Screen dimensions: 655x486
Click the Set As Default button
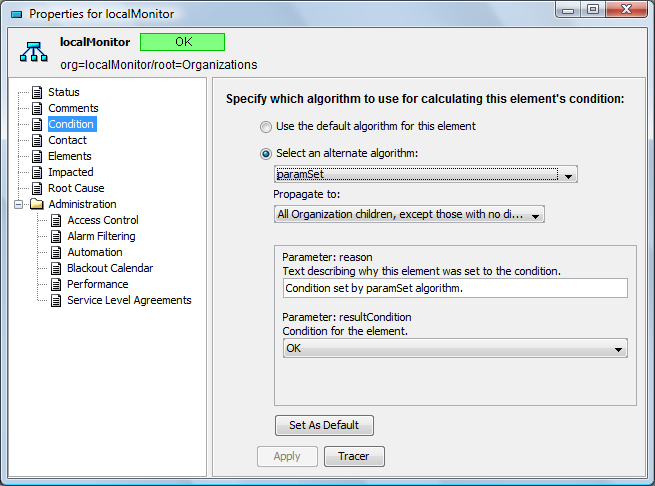coord(324,425)
